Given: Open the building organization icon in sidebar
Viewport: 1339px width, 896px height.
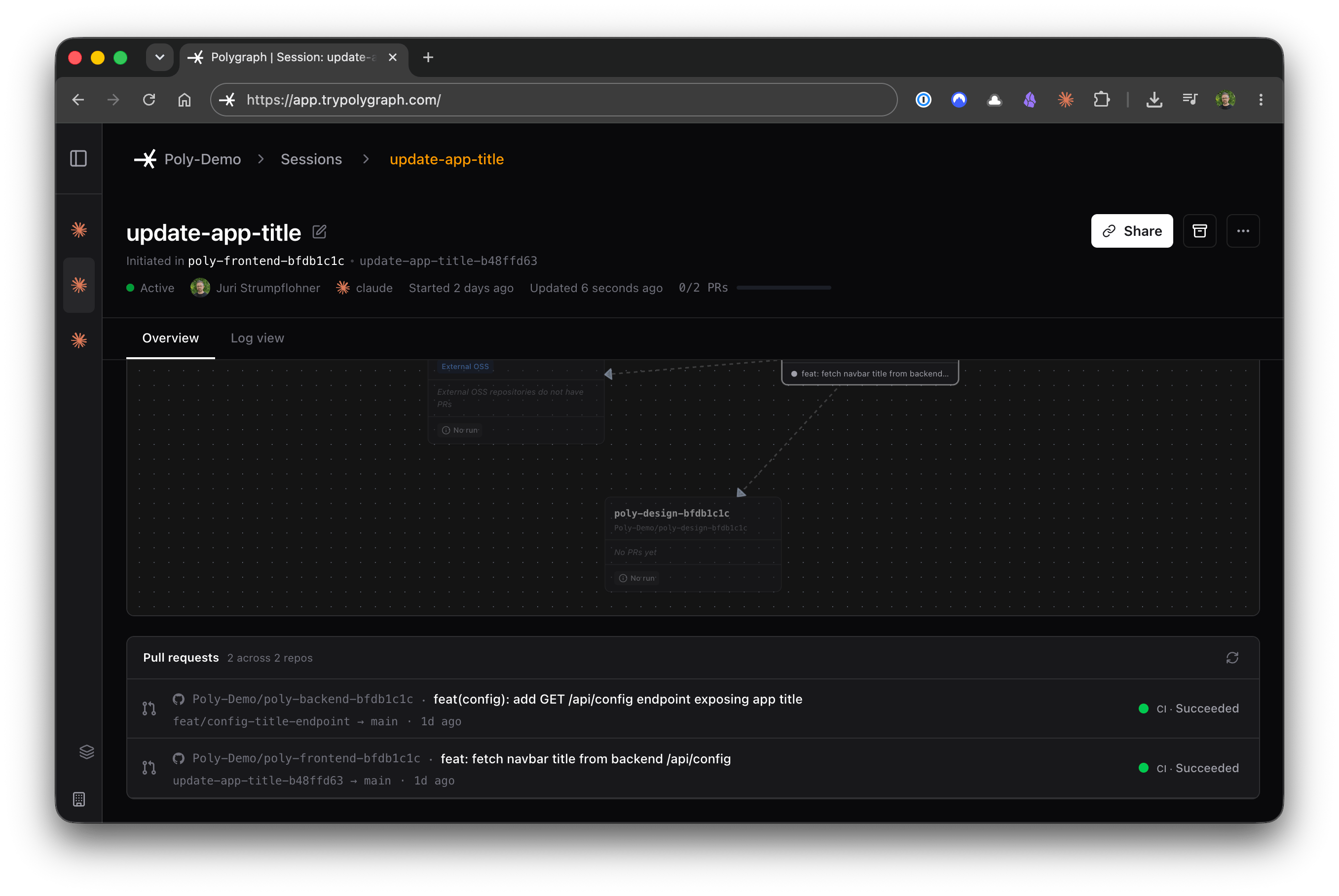Looking at the screenshot, I should 79,799.
